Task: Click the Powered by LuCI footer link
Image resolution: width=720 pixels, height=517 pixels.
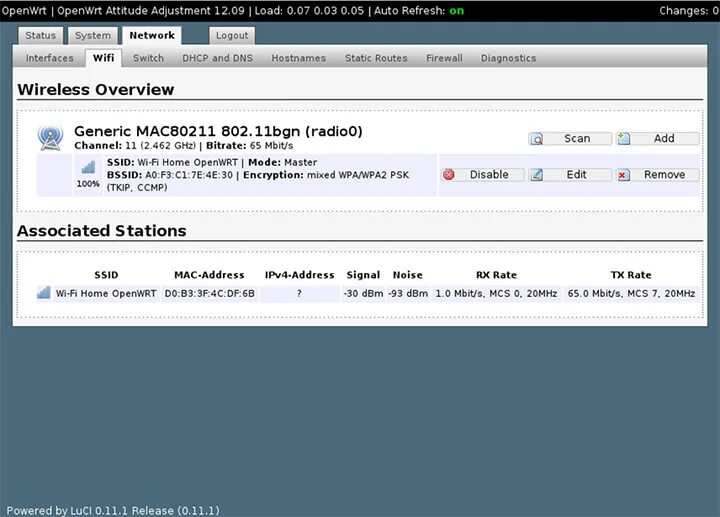Action: [x=113, y=511]
